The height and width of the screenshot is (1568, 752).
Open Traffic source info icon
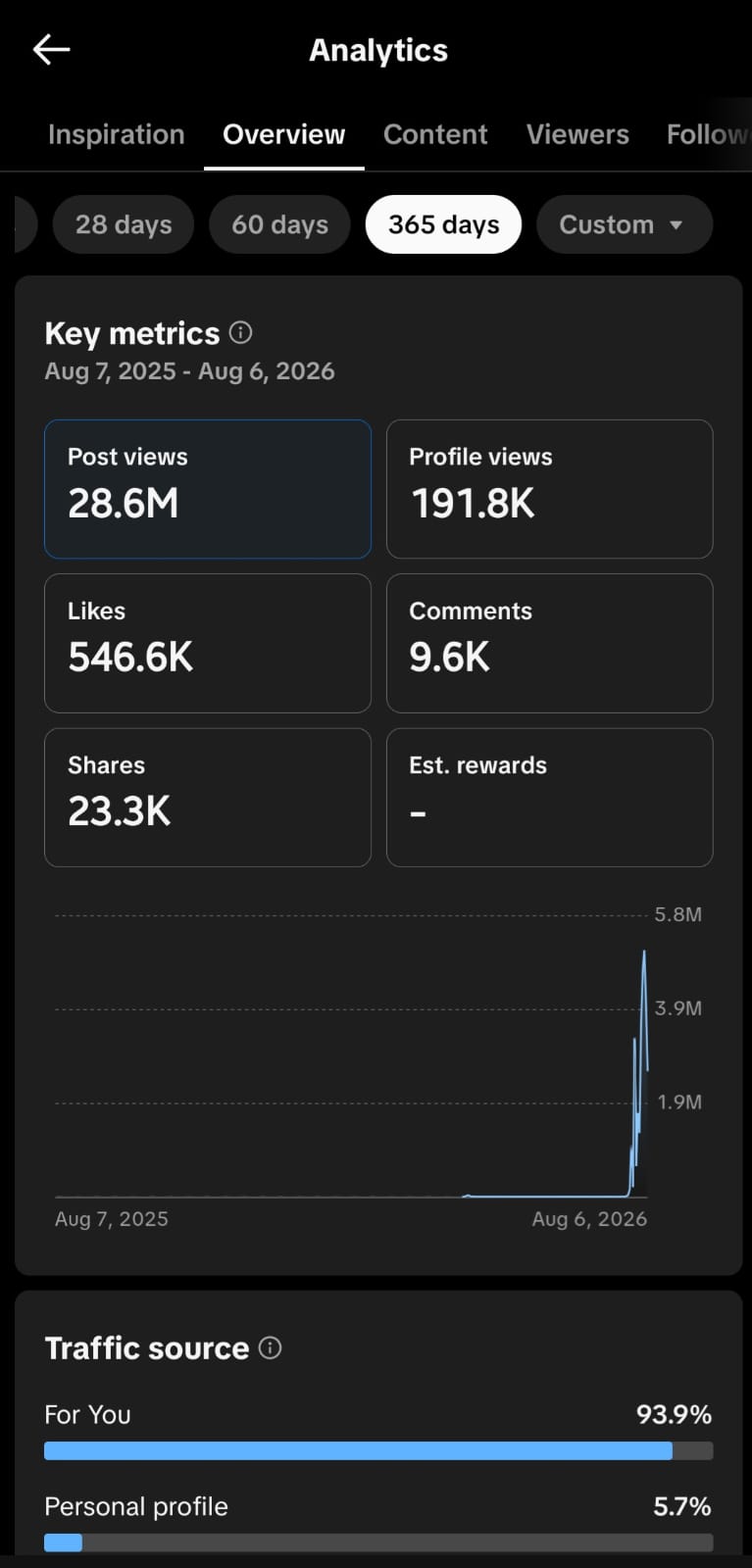[270, 1348]
